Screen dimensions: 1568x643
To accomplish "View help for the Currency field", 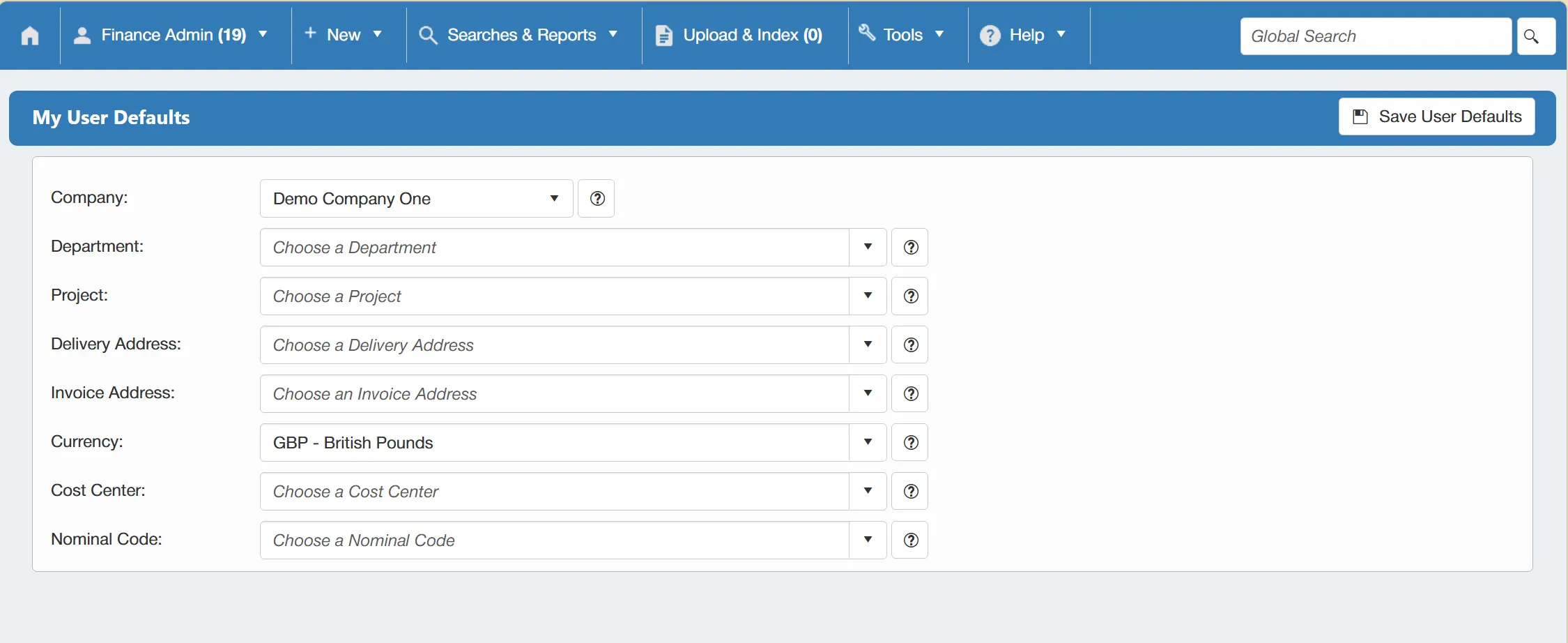I will (910, 443).
